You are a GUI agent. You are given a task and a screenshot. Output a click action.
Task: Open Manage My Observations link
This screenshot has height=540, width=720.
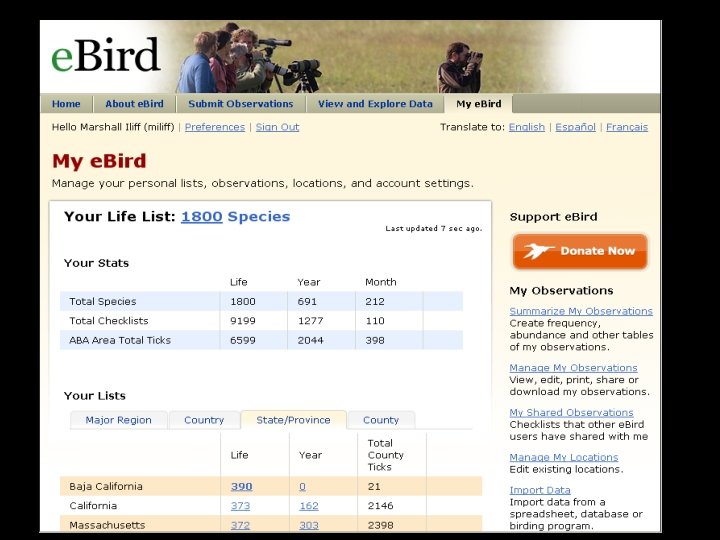click(x=573, y=368)
